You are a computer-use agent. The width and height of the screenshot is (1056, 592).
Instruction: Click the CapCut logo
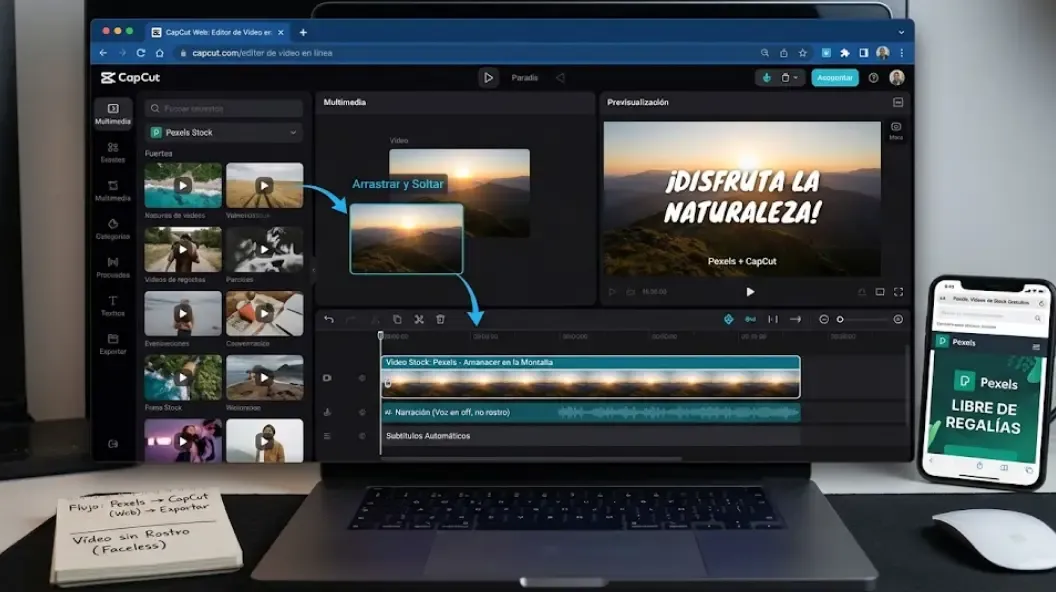[x=131, y=77]
